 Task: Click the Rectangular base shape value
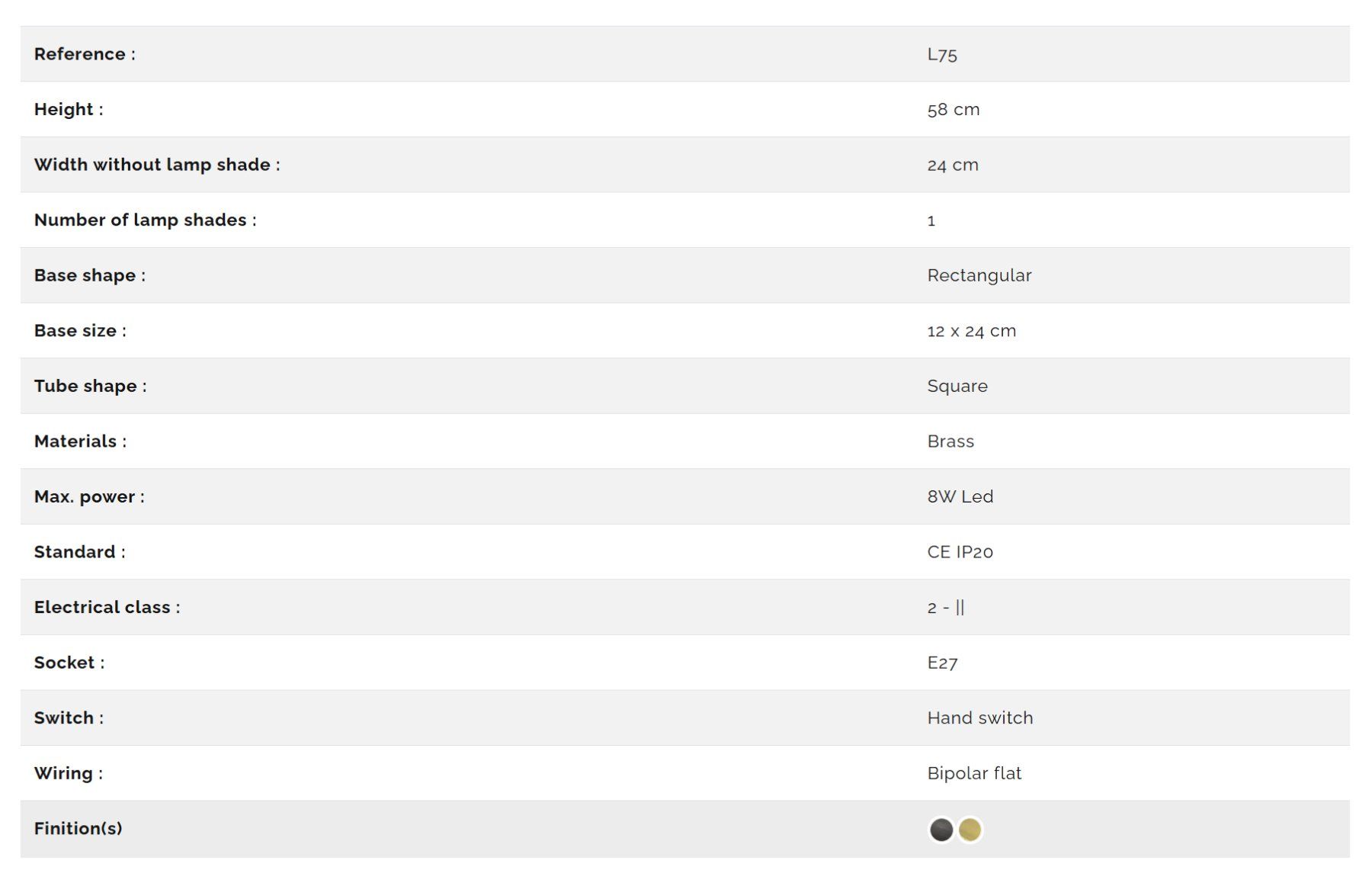[979, 275]
